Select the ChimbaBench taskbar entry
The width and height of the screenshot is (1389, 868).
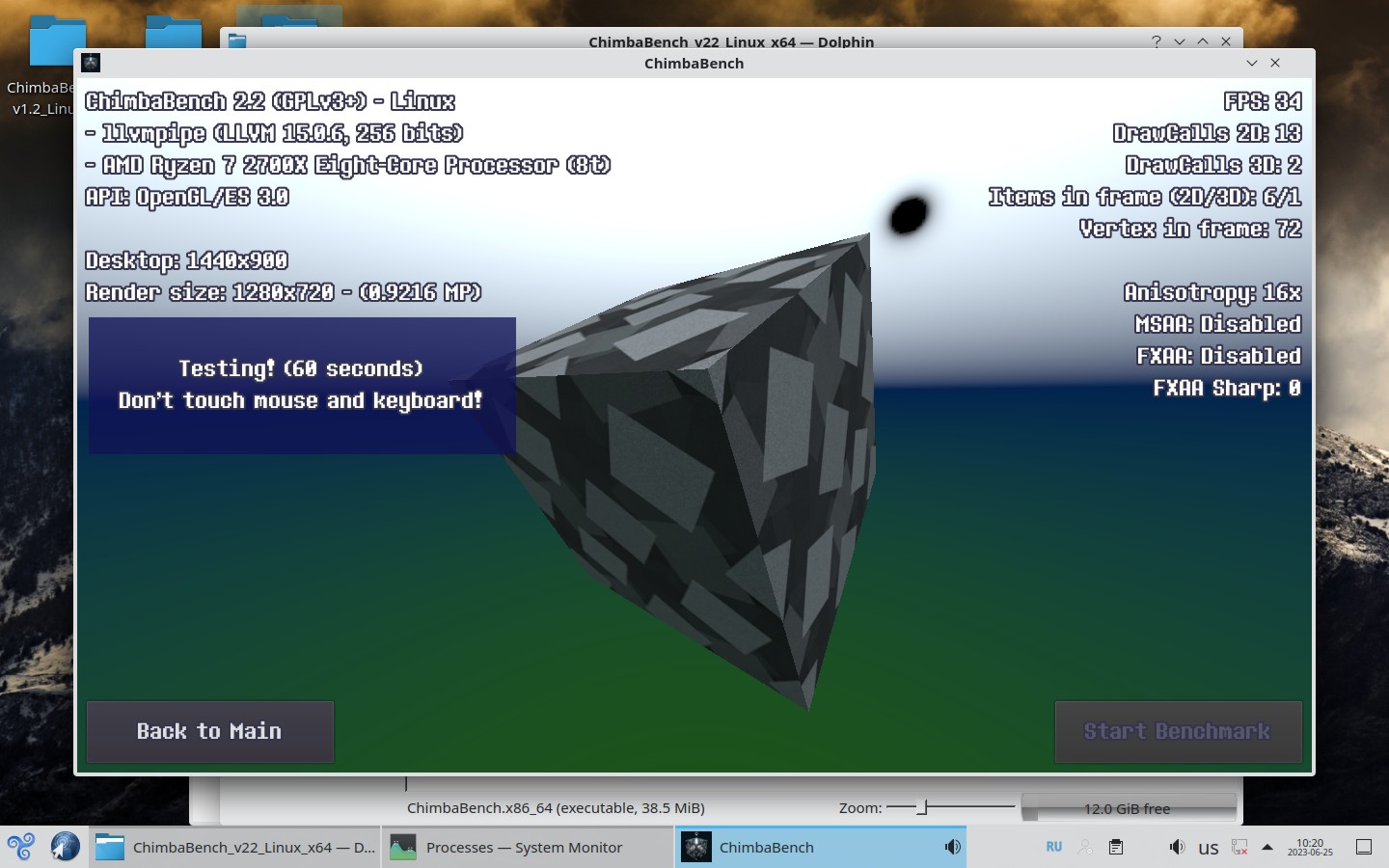(x=820, y=847)
